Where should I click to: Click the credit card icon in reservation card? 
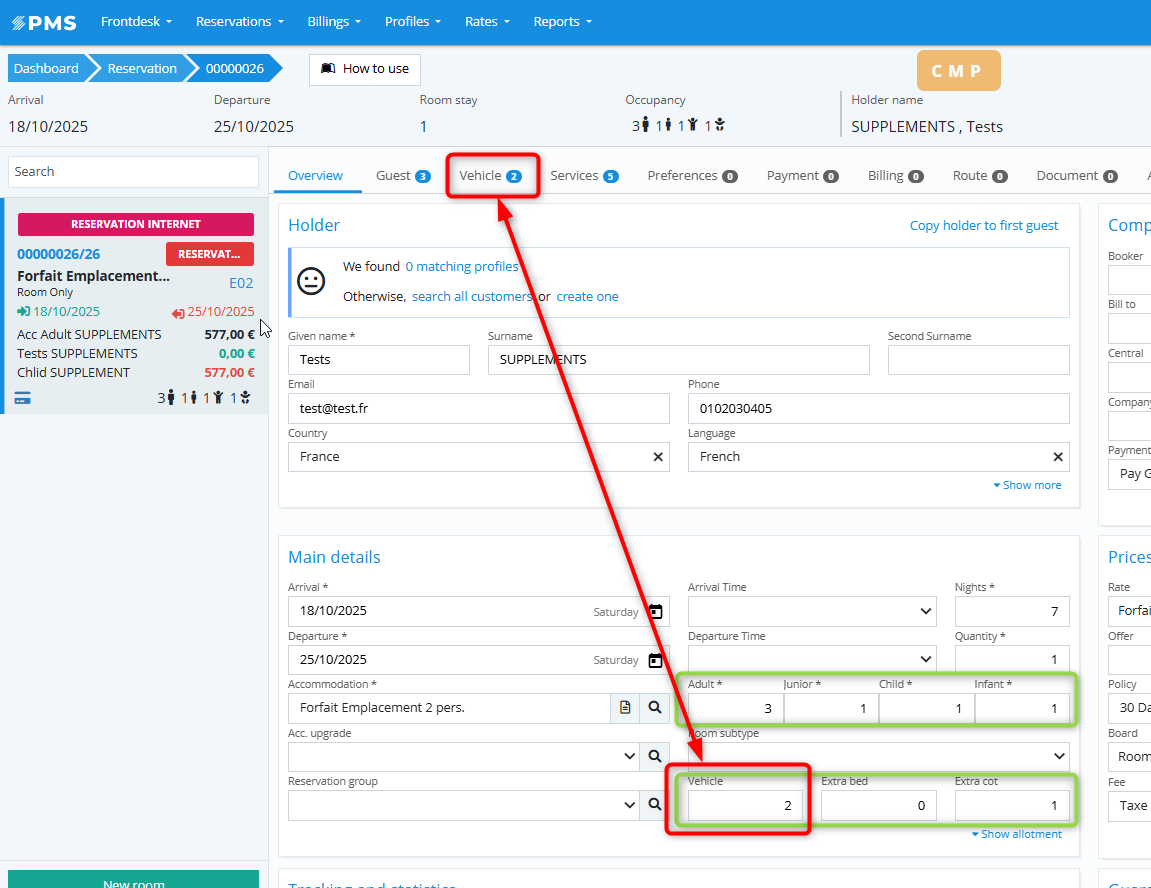pyautogui.click(x=23, y=398)
